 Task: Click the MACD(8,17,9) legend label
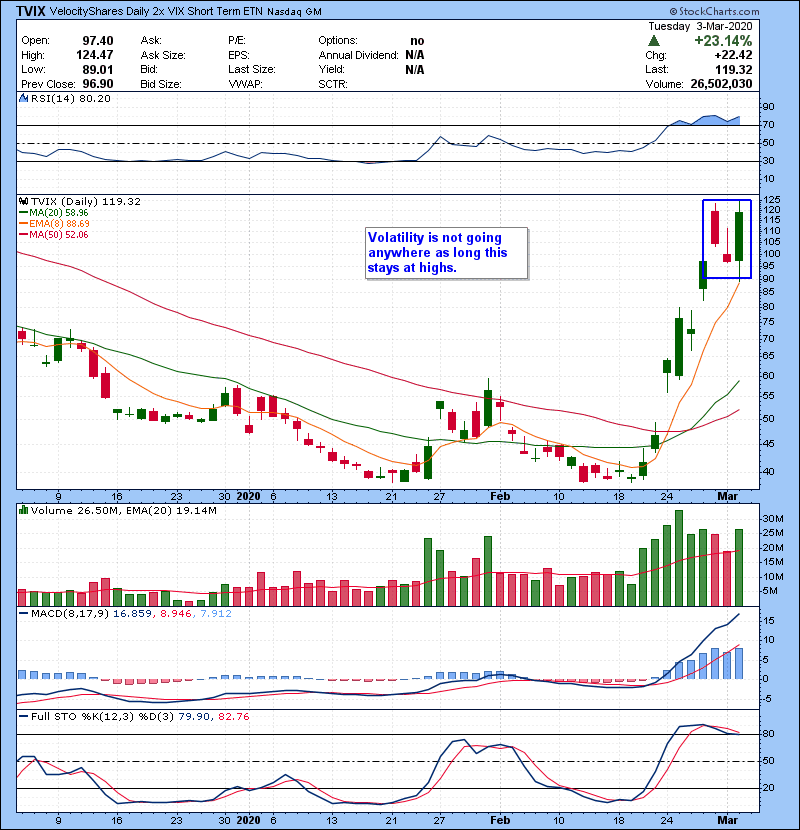coord(70,614)
